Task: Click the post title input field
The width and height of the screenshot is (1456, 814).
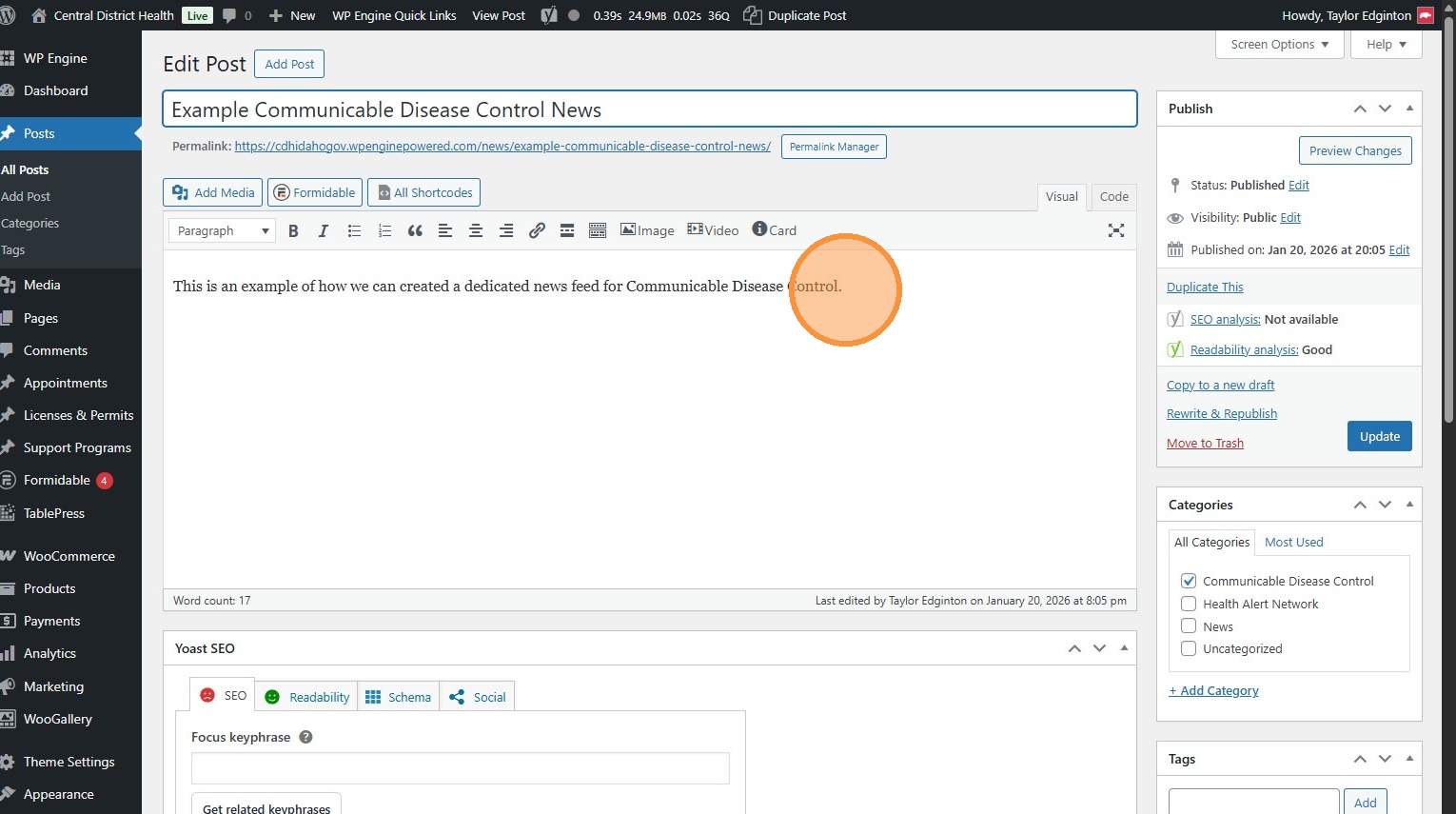Action: (x=650, y=109)
